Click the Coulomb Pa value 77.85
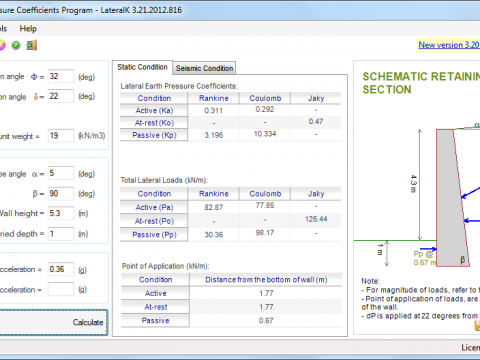The width and height of the screenshot is (480, 360). 265,206
